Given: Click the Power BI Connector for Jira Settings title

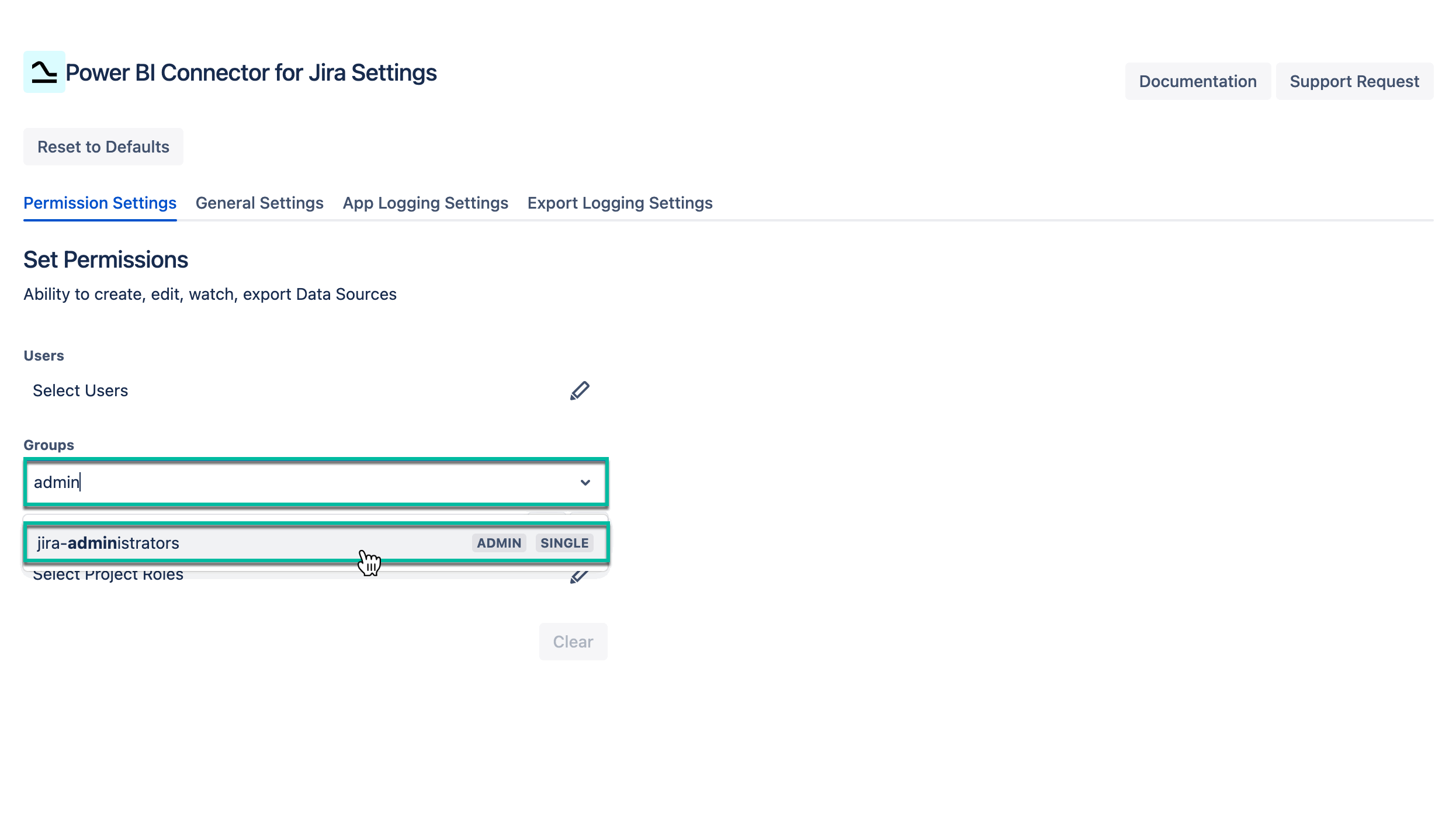Looking at the screenshot, I should point(251,72).
